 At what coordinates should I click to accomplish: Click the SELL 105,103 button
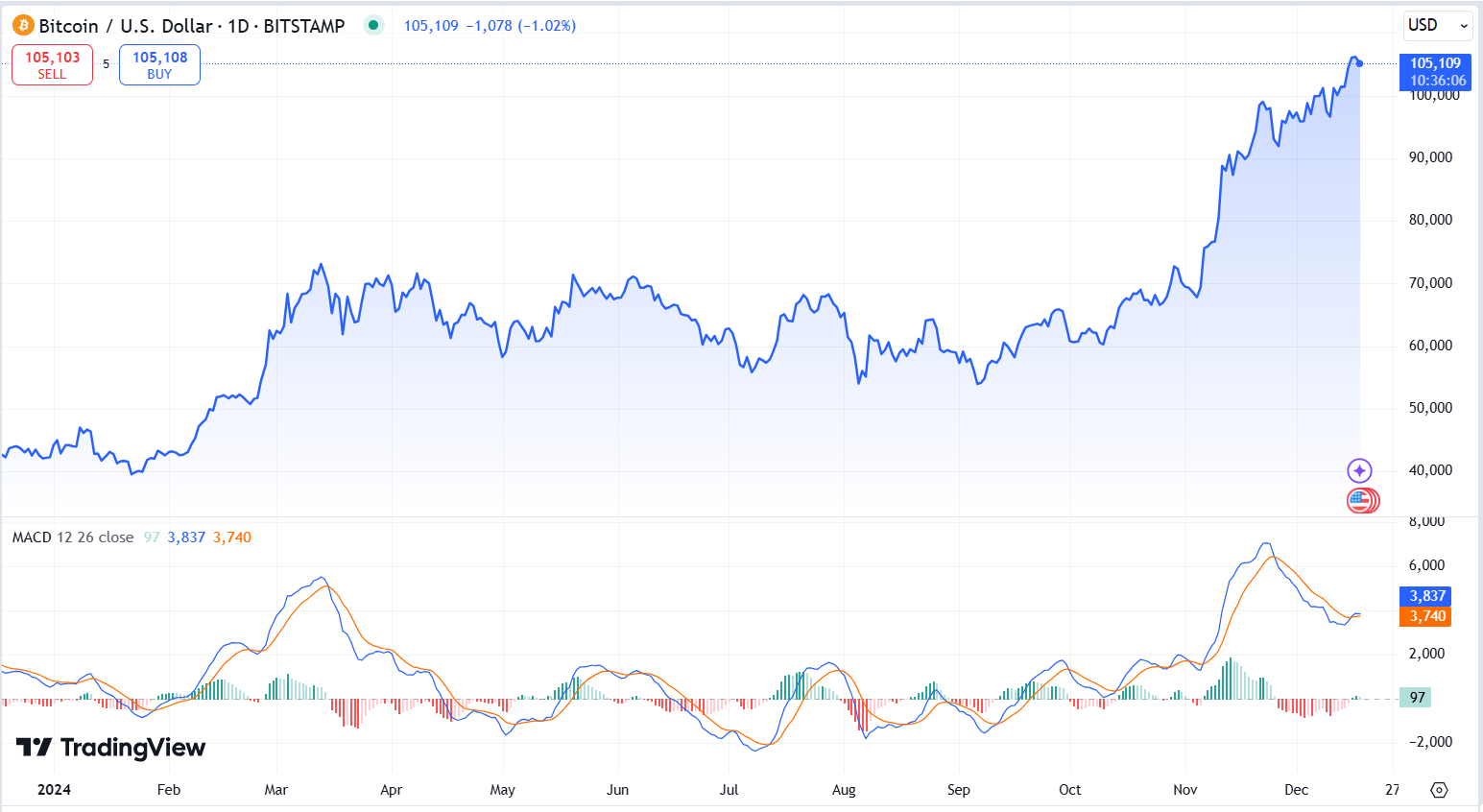tap(53, 65)
